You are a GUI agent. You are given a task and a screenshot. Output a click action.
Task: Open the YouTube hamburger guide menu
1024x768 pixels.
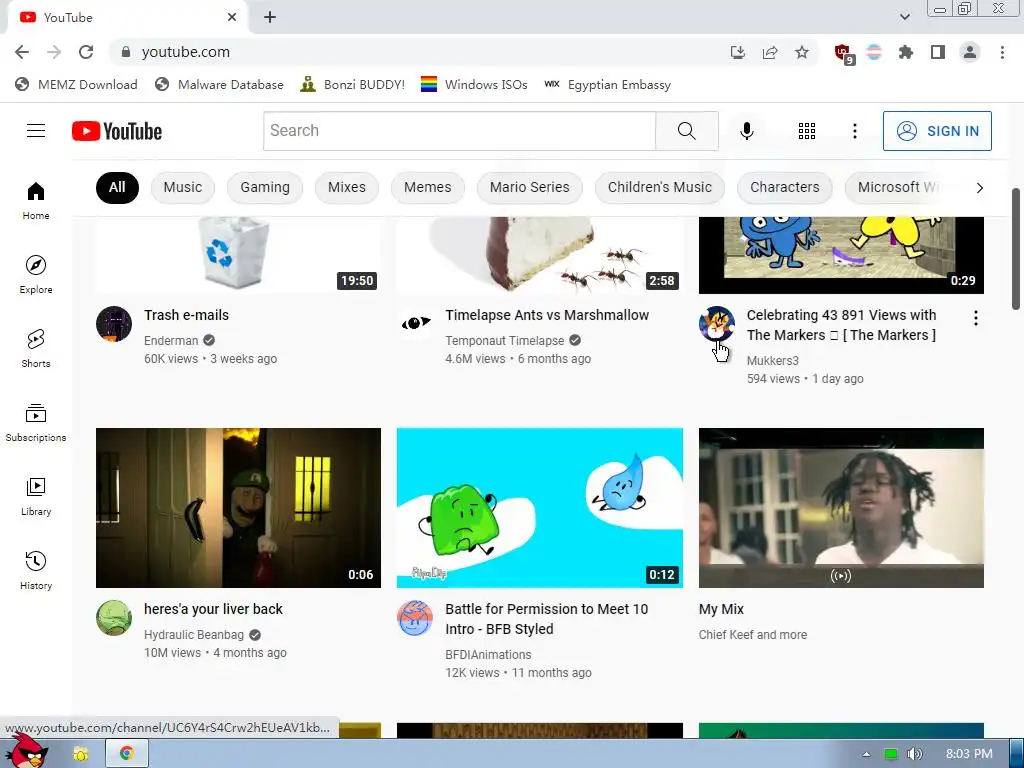(36, 131)
